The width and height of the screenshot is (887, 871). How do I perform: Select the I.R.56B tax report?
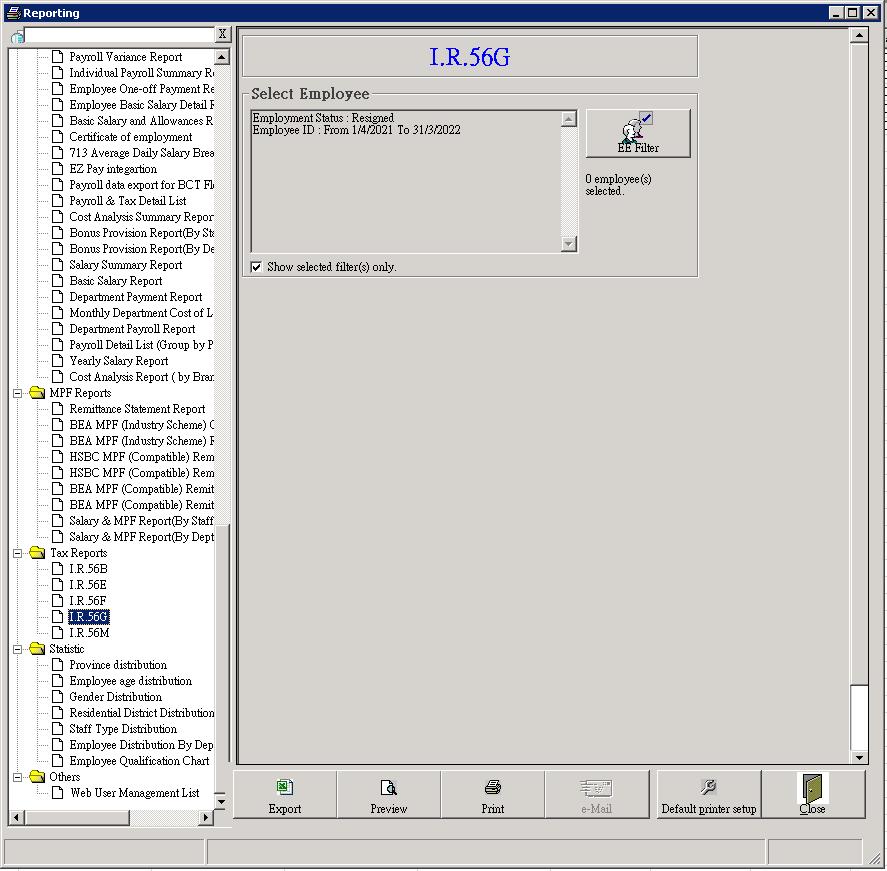tap(88, 569)
